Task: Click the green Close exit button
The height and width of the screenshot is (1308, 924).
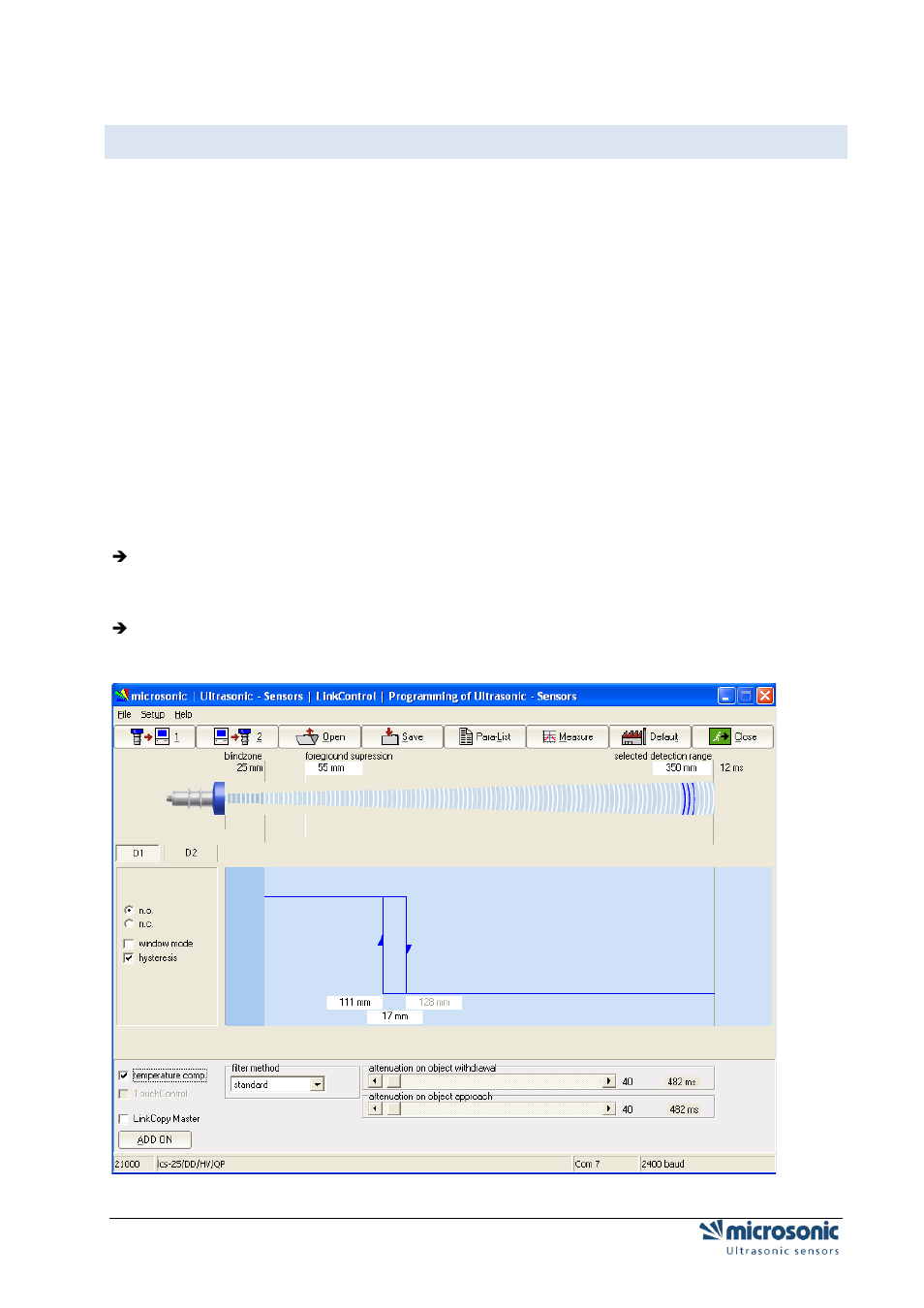Action: [732, 736]
